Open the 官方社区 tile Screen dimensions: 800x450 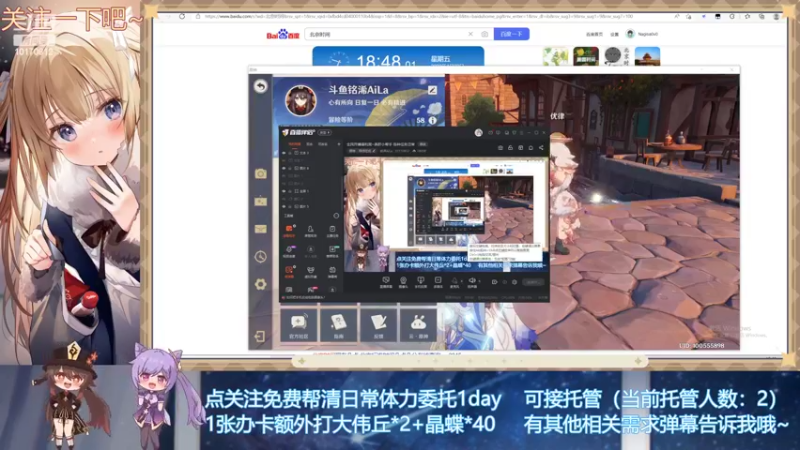pyautogui.click(x=298, y=325)
